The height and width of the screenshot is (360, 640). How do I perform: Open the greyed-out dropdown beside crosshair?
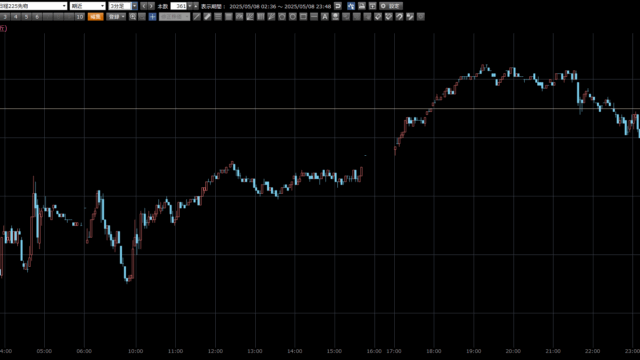pos(174,17)
